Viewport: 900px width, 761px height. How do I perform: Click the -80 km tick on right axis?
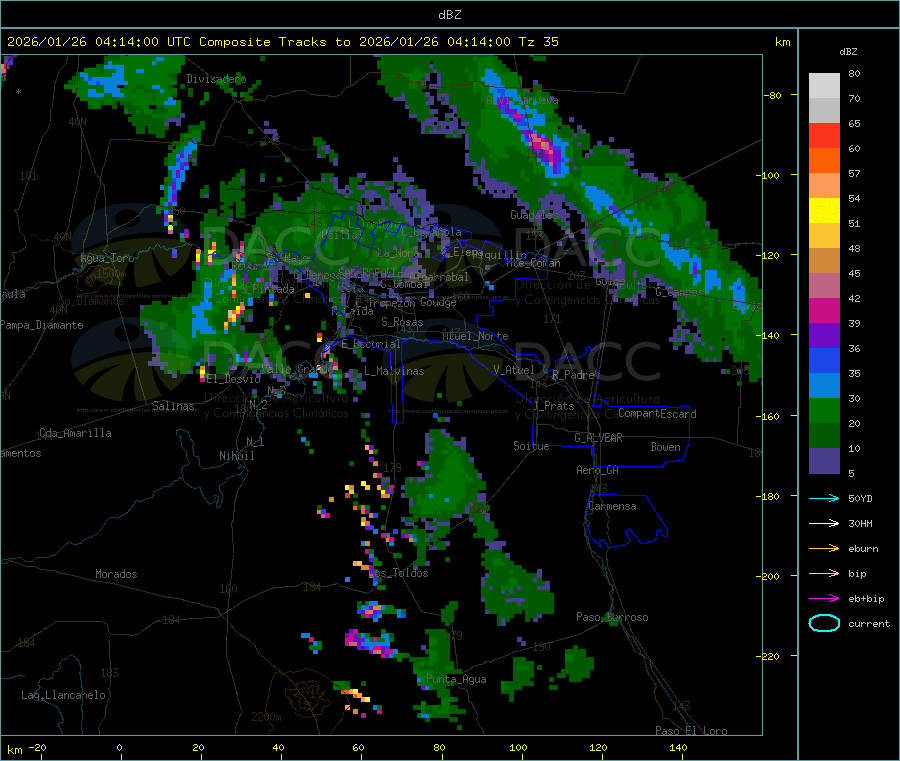pos(772,95)
